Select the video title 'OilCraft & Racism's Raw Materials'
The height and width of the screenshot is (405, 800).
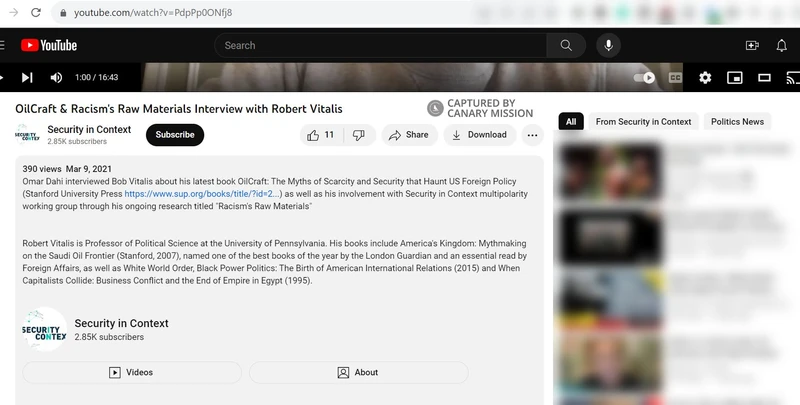pyautogui.click(x=179, y=109)
